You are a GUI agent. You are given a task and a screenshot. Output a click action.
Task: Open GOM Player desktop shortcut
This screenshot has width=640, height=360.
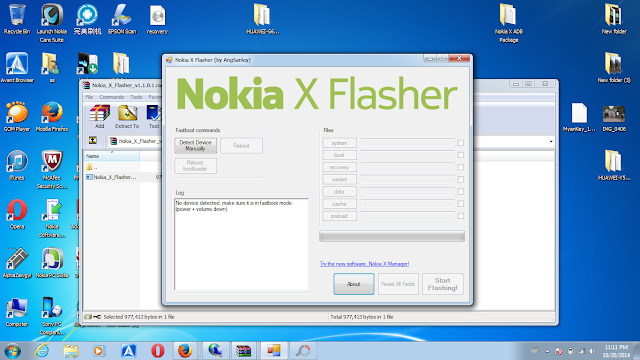point(17,117)
